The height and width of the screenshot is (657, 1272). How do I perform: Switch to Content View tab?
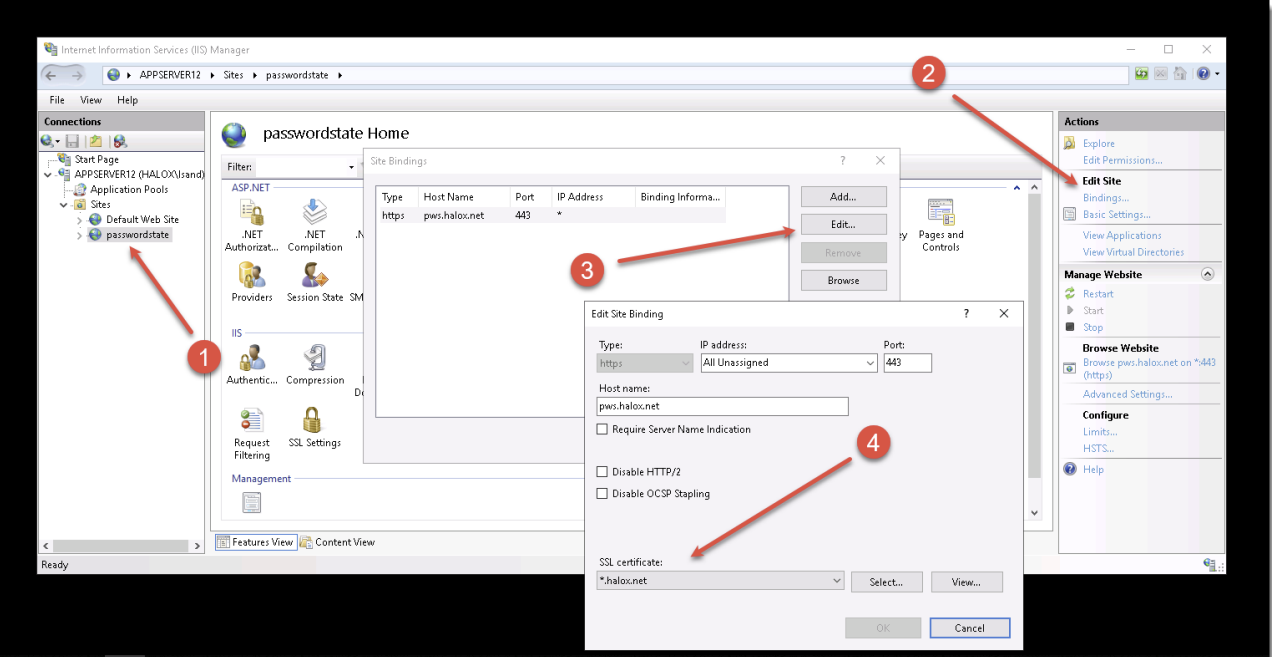point(337,542)
